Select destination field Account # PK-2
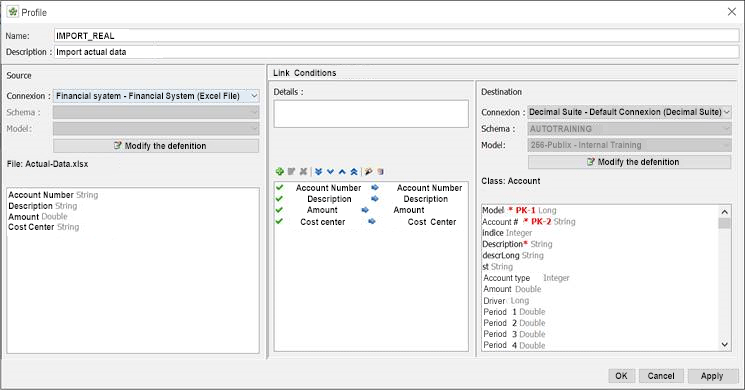 click(528, 221)
